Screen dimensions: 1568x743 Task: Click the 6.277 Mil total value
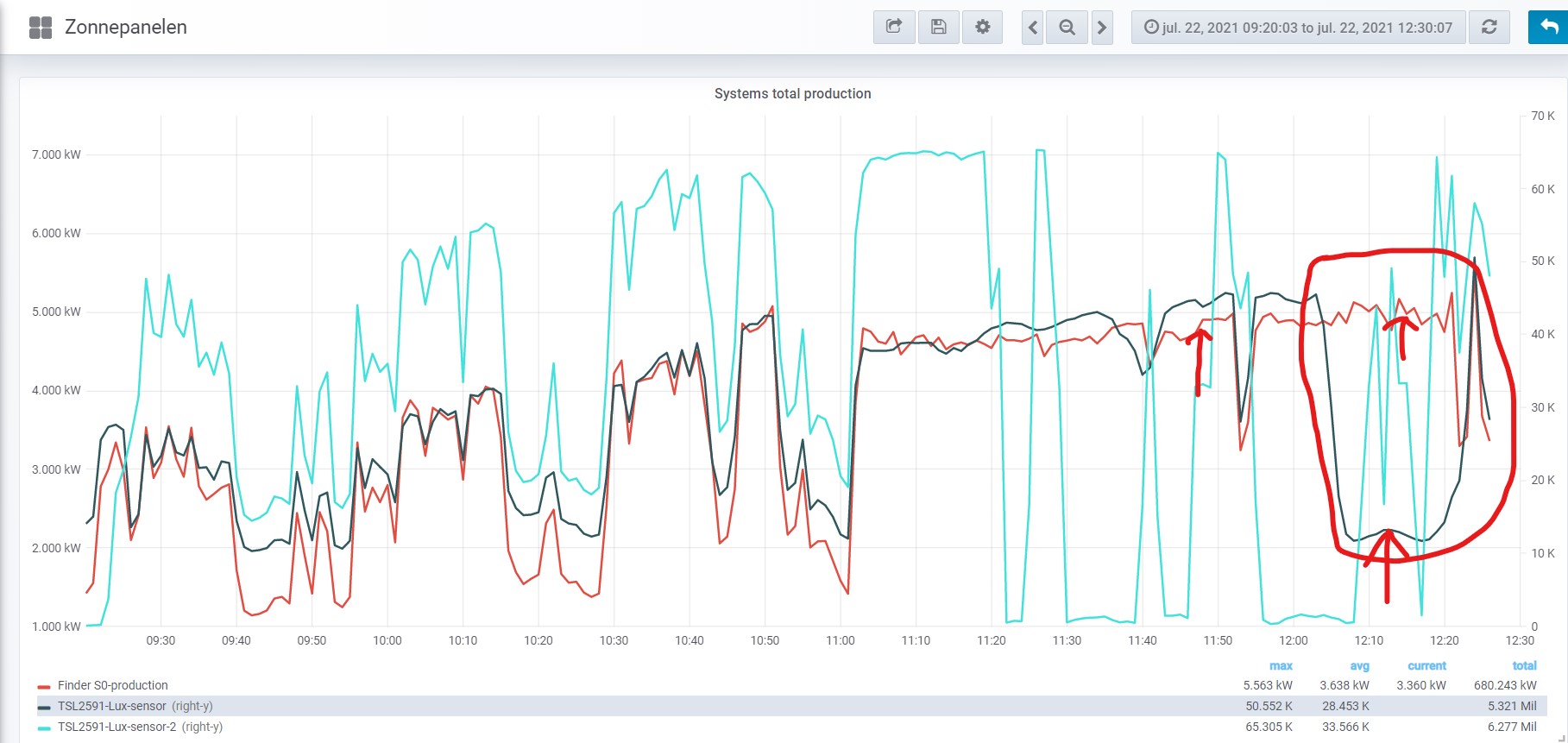(x=1512, y=727)
